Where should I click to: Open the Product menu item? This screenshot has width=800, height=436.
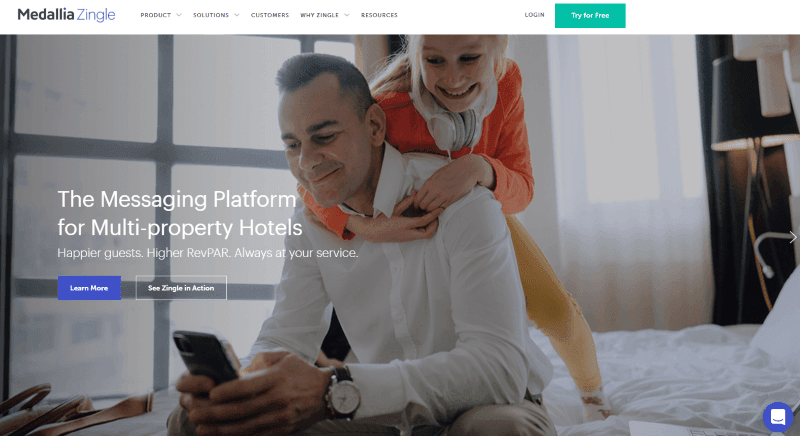click(x=156, y=15)
